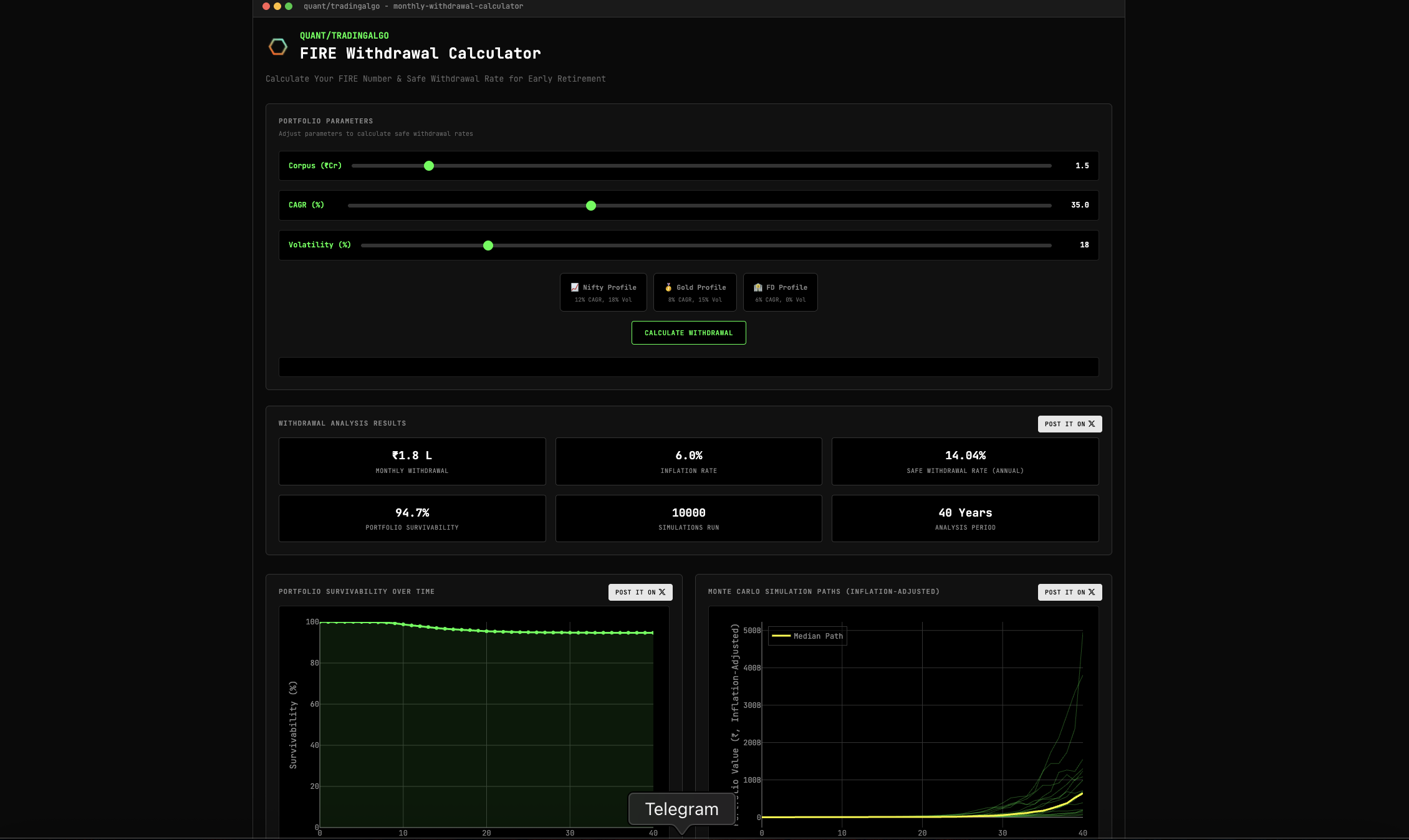Viewport: 1409px width, 840px height.
Task: Click the Corpus slider handle
Action: coord(429,166)
